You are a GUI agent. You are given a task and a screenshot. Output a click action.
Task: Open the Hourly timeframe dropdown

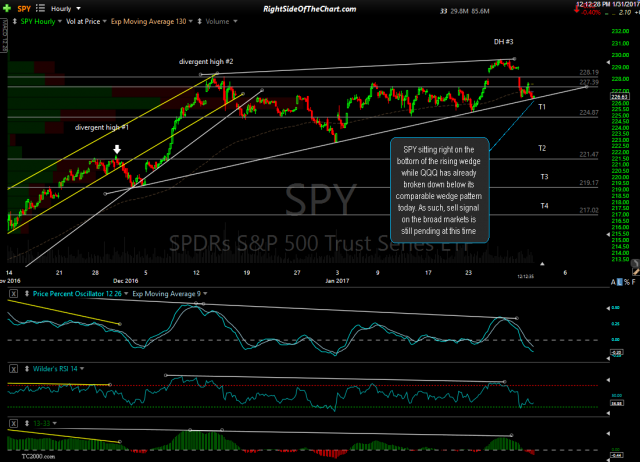tap(66, 9)
